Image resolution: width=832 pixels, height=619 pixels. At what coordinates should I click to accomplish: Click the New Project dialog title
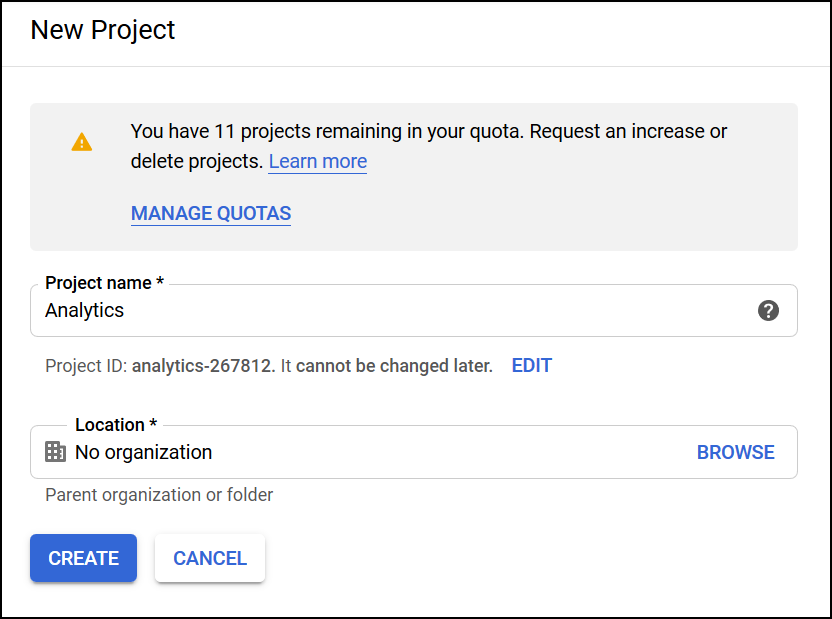pyautogui.click(x=103, y=30)
